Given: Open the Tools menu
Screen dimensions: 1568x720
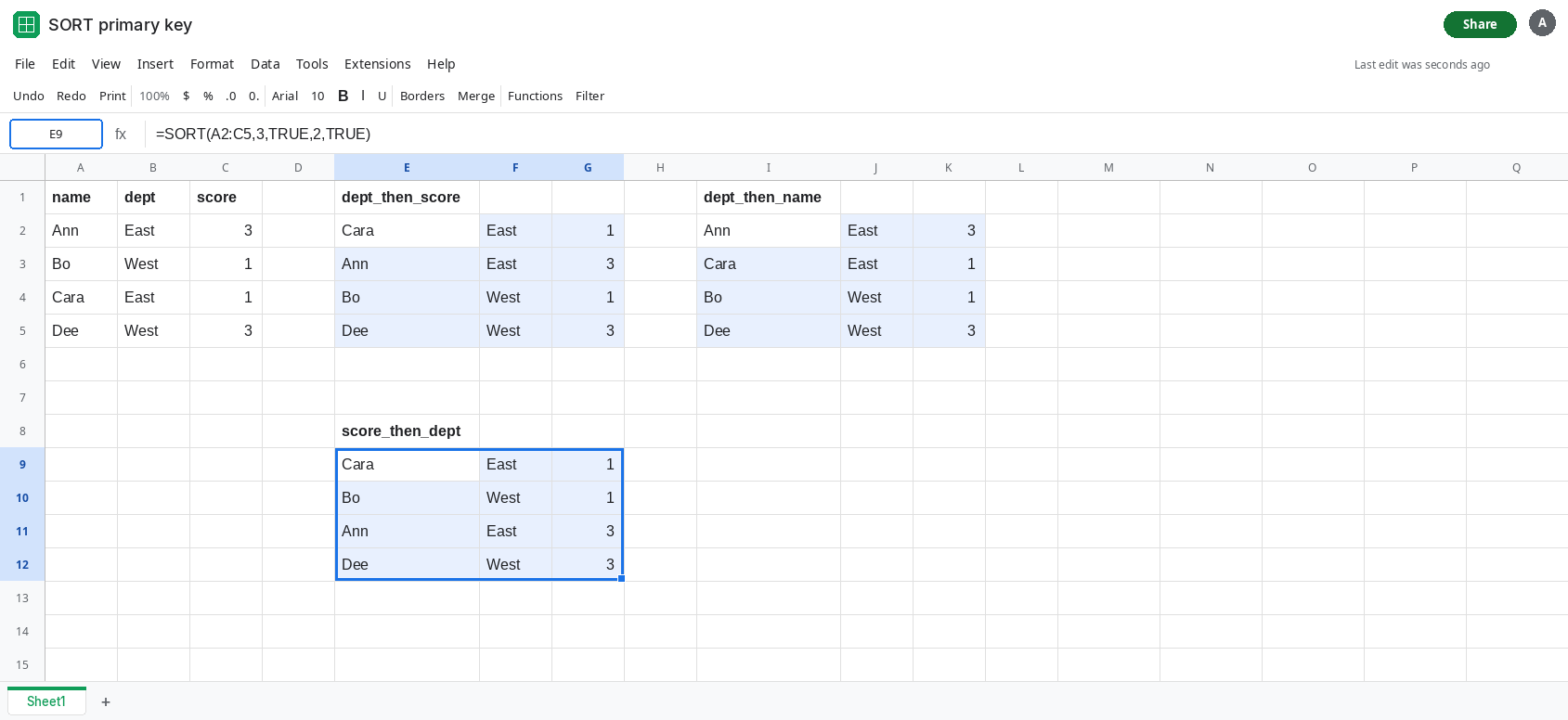Looking at the screenshot, I should pos(312,64).
